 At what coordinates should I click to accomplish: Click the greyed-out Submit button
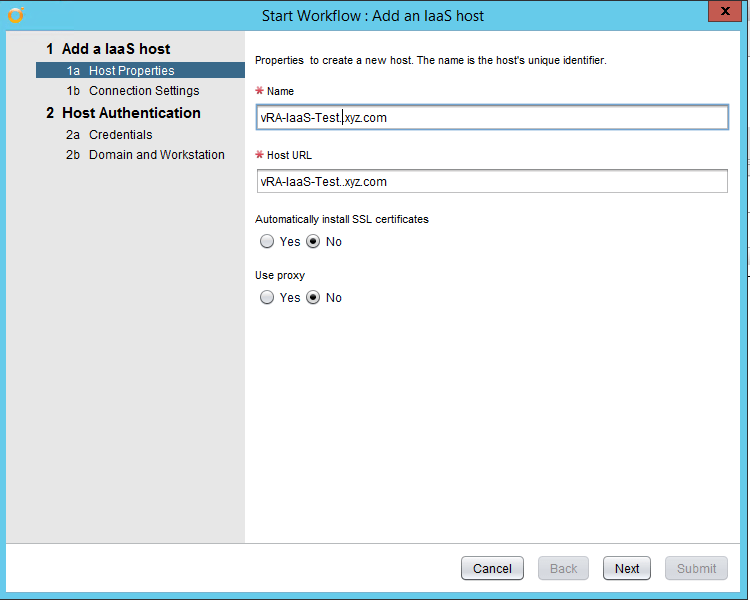pyautogui.click(x=696, y=568)
